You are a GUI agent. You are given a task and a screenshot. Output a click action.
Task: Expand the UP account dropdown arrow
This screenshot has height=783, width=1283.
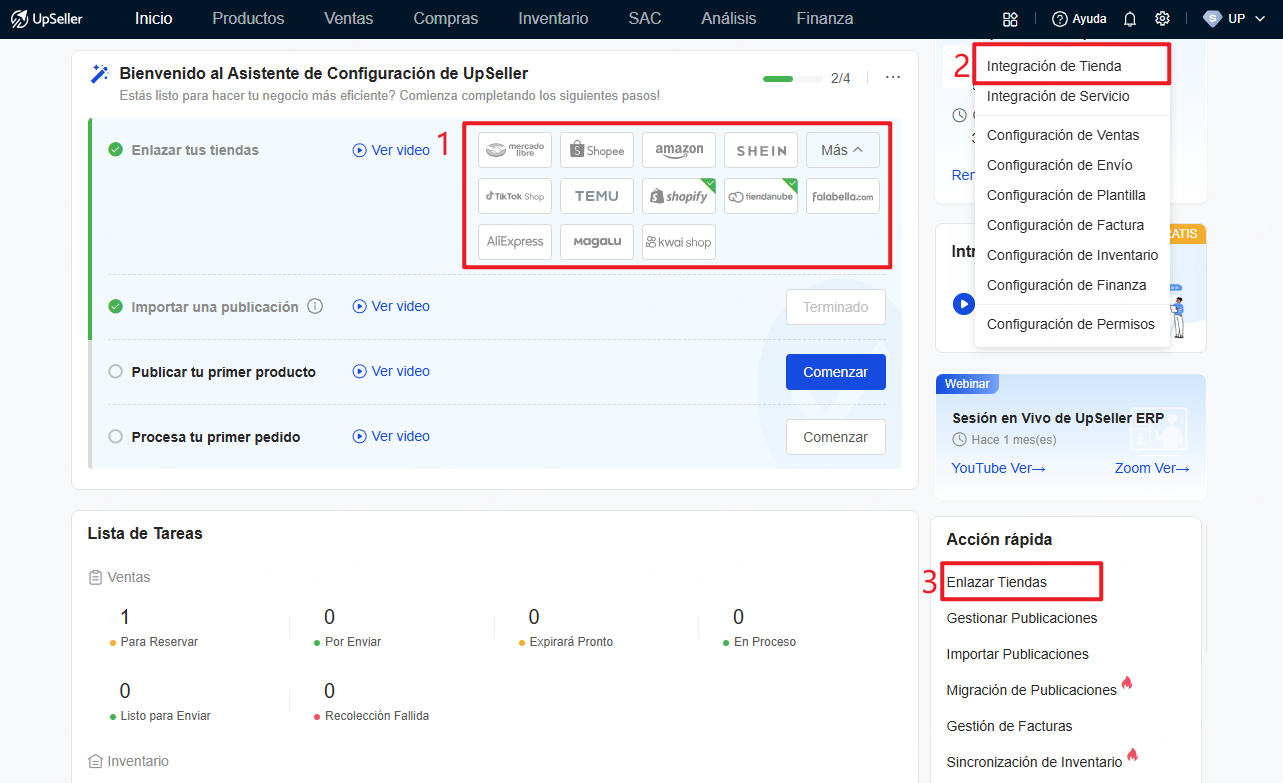[1260, 19]
